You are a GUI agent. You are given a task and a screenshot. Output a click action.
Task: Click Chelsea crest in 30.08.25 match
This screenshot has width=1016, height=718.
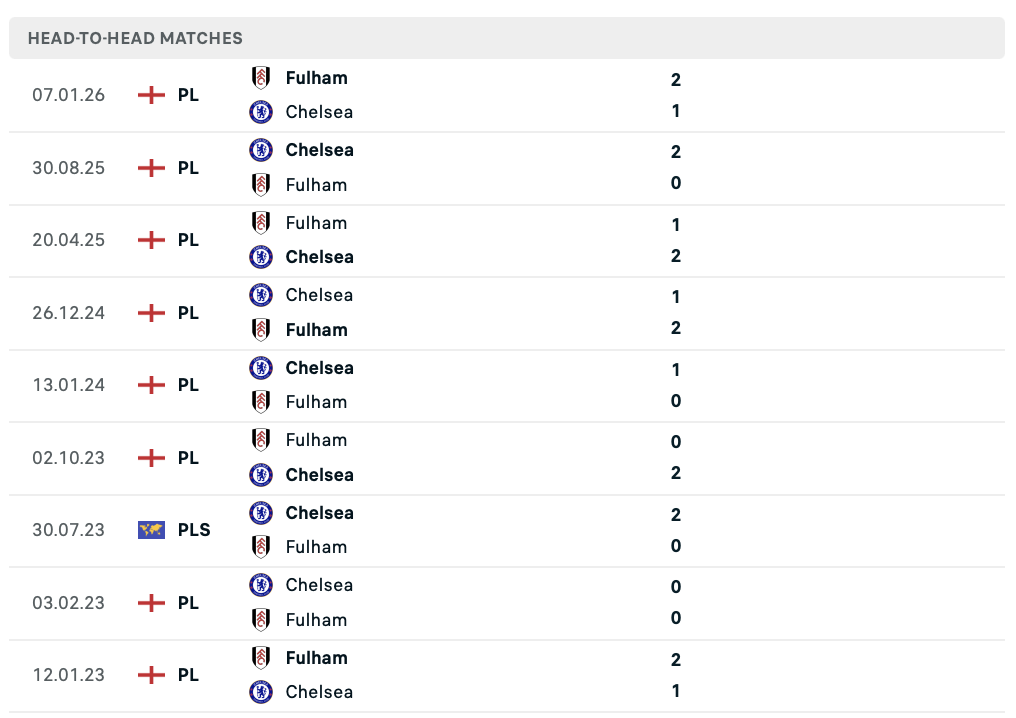(260, 150)
